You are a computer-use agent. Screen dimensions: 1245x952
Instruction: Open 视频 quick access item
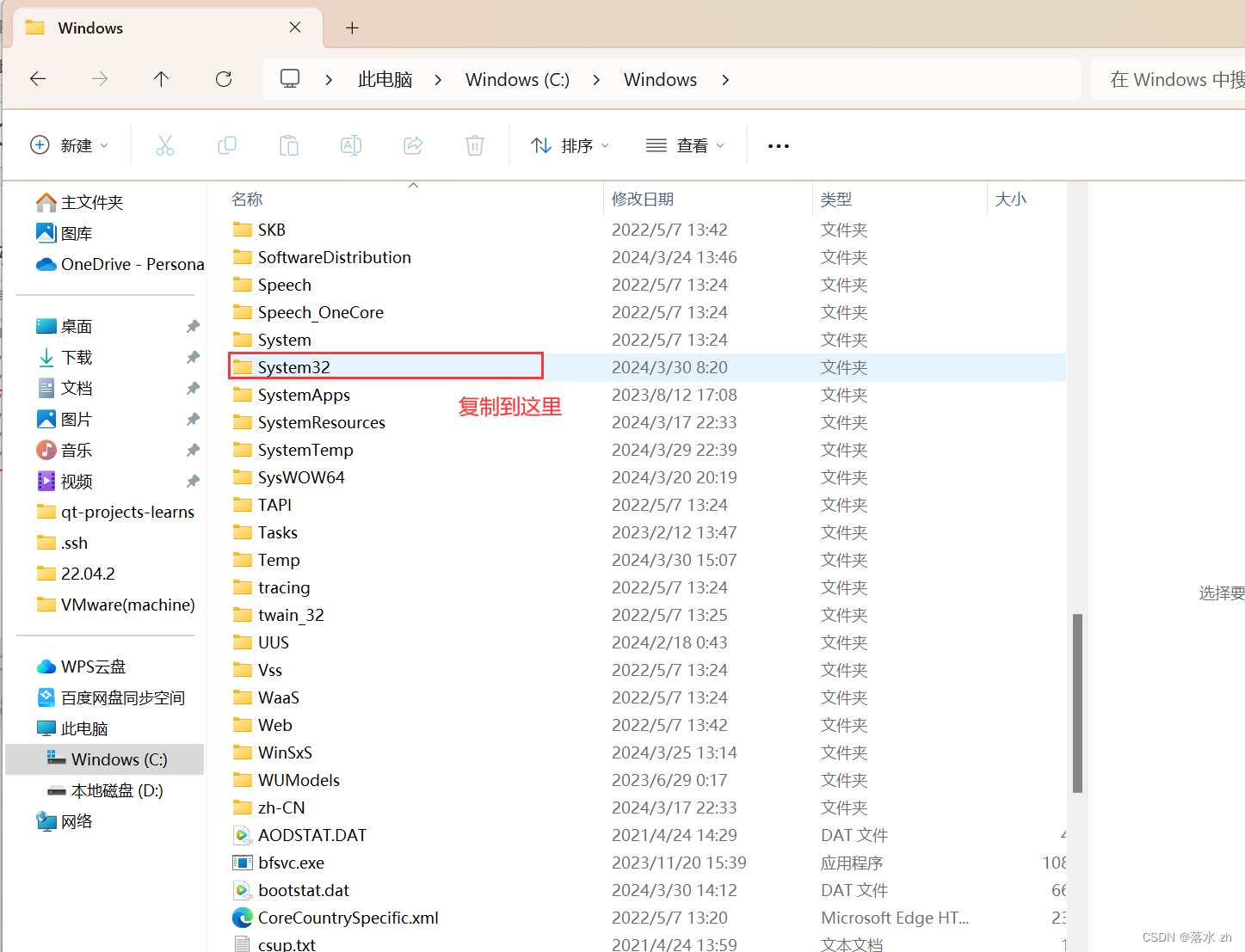pyautogui.click(x=65, y=481)
